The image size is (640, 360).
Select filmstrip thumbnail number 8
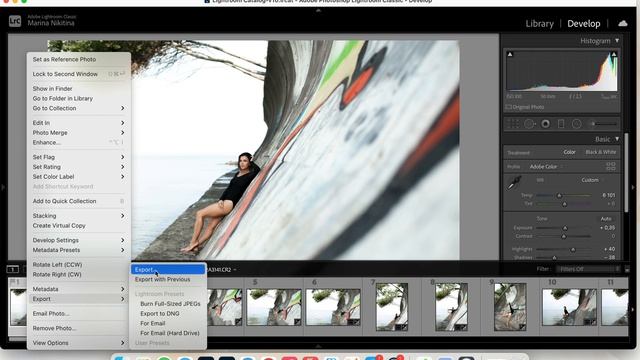point(451,307)
